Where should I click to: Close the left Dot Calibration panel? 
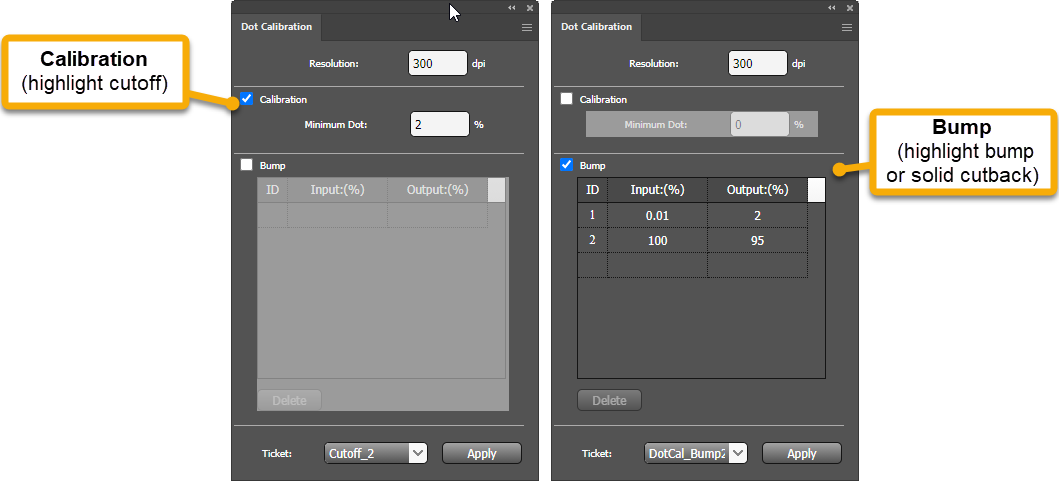click(x=529, y=7)
